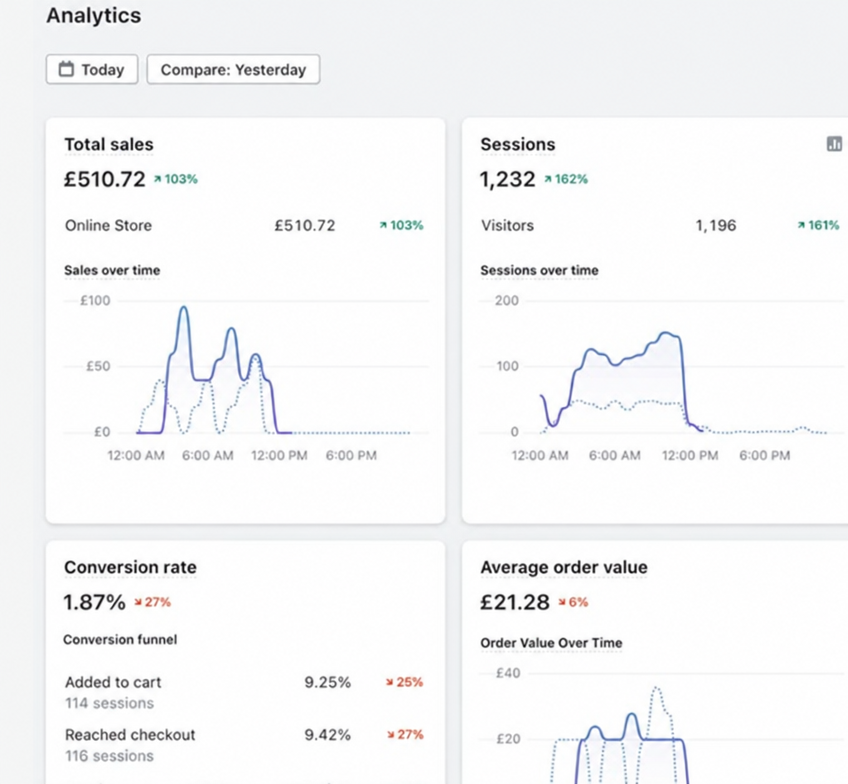Click the £510.72 total sales figure
The height and width of the screenshot is (784, 848).
pos(105,179)
